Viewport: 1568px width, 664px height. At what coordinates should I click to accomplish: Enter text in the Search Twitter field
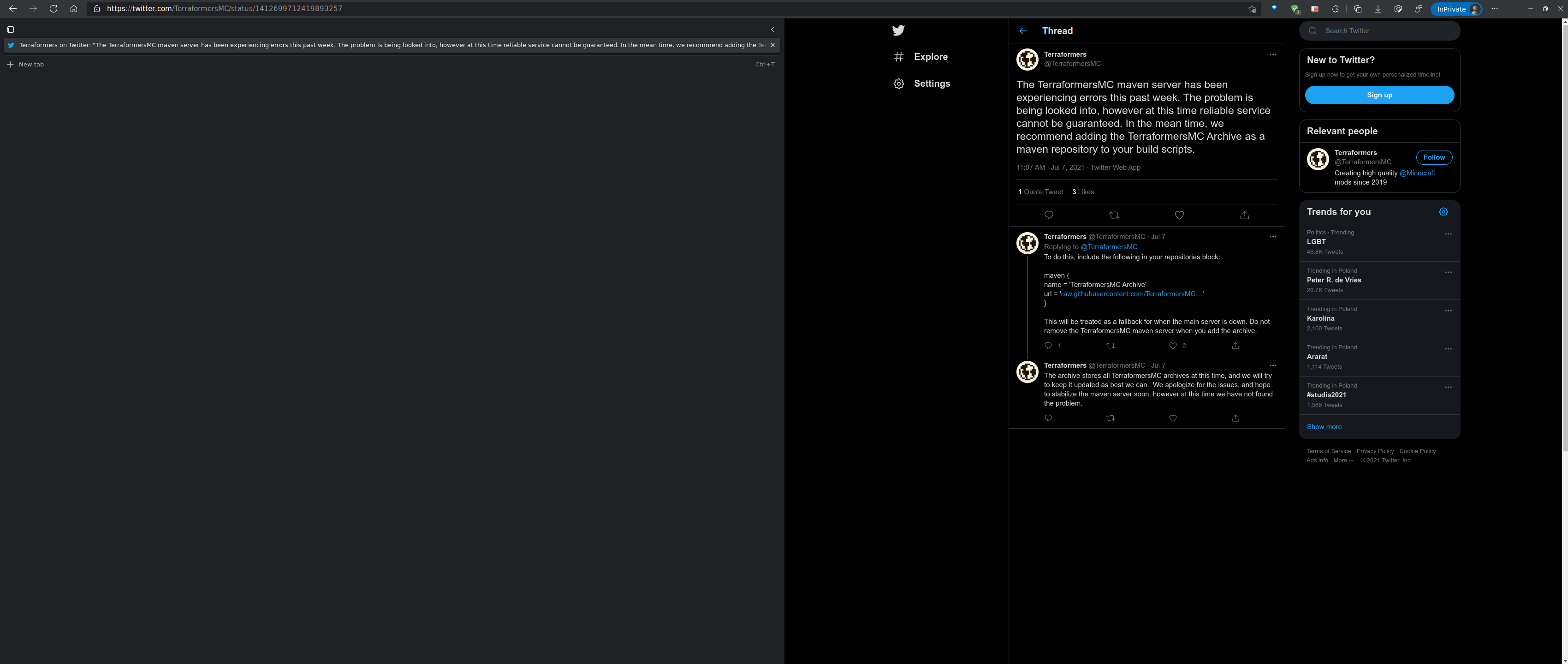coord(1379,30)
